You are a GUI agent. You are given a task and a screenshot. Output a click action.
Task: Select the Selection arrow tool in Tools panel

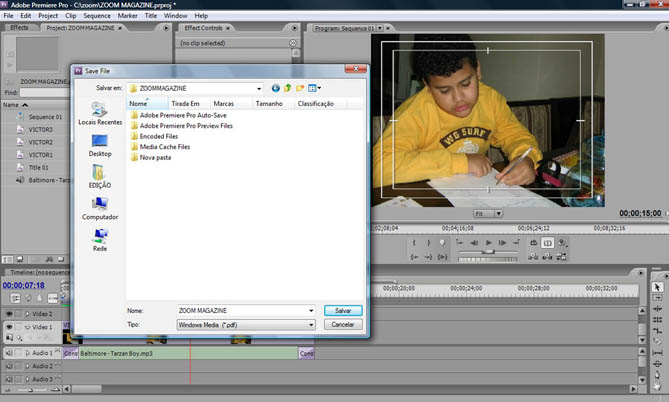click(657, 287)
